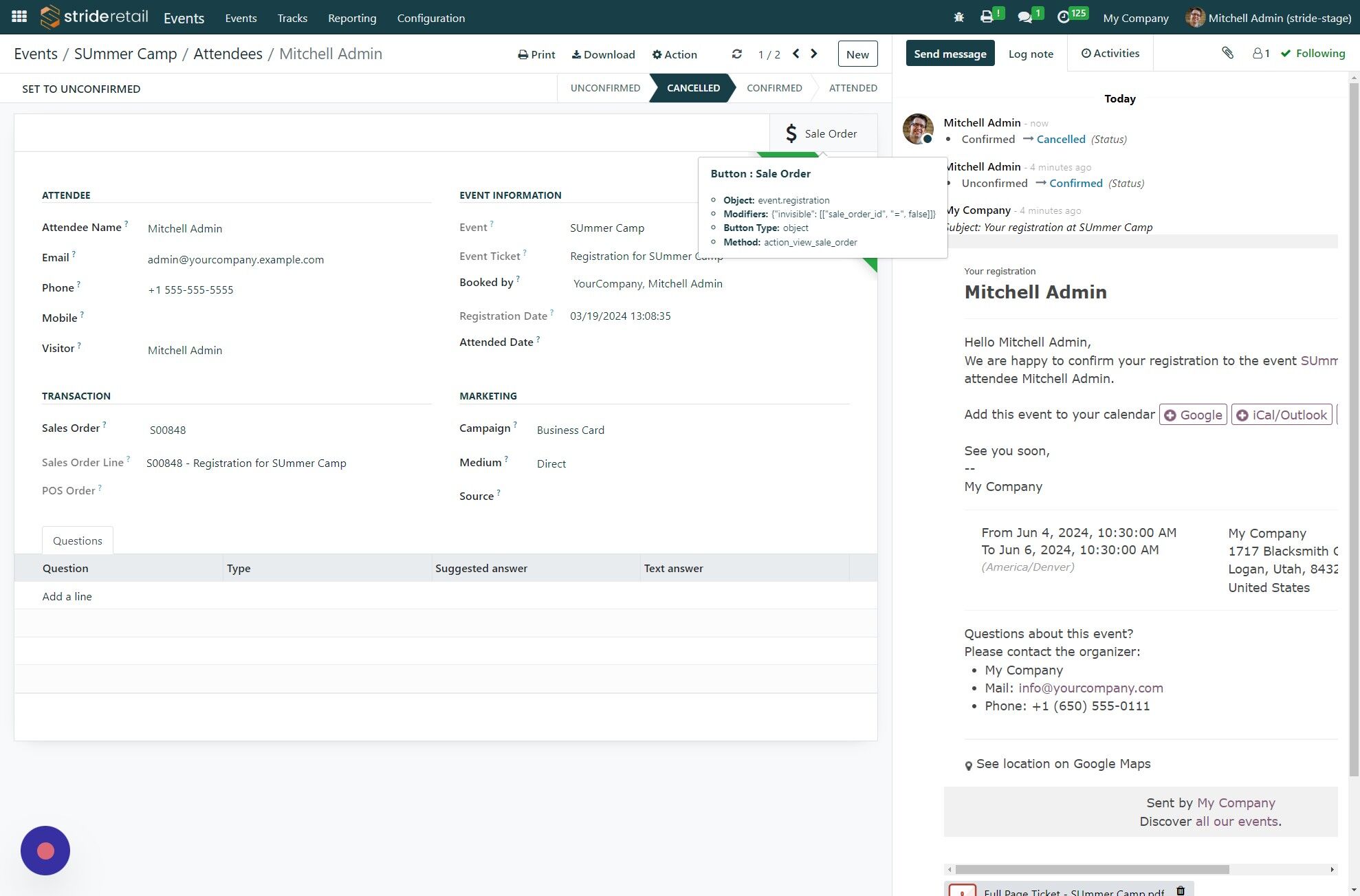The width and height of the screenshot is (1360, 896).
Task: Delete the Full Page Ticket attachment
Action: [1181, 890]
